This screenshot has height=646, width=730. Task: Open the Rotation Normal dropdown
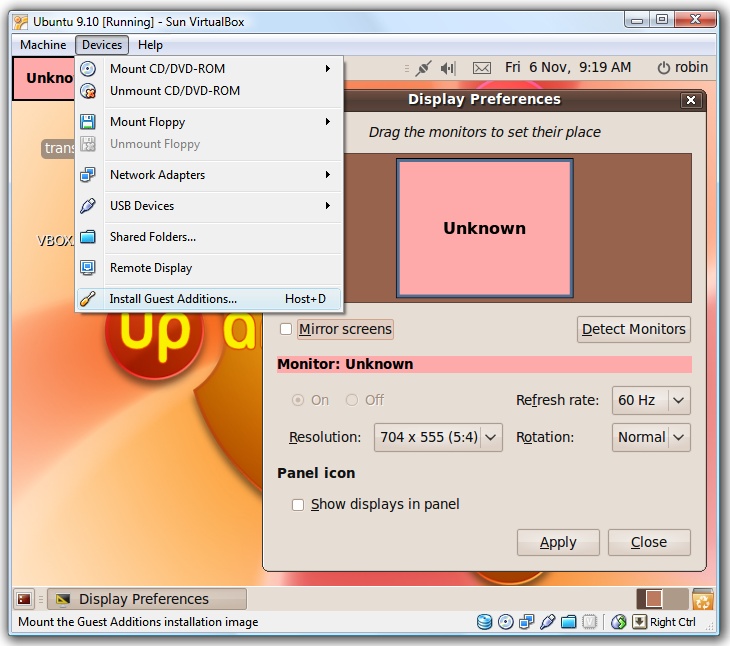651,437
